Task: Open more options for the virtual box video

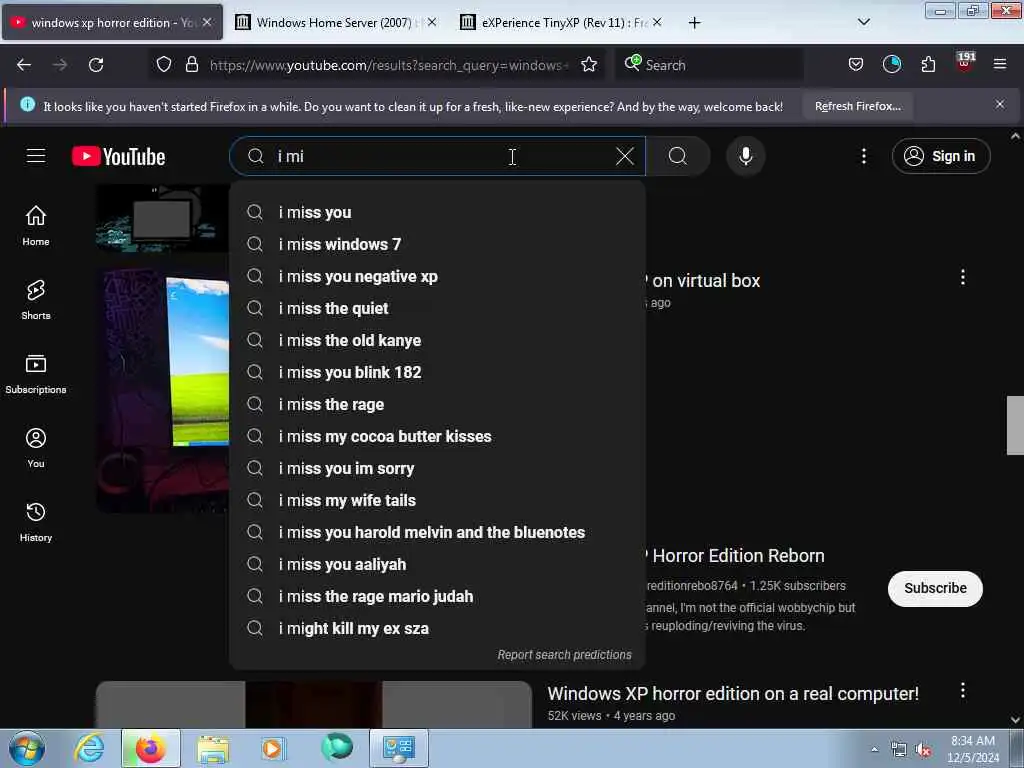Action: click(x=962, y=277)
